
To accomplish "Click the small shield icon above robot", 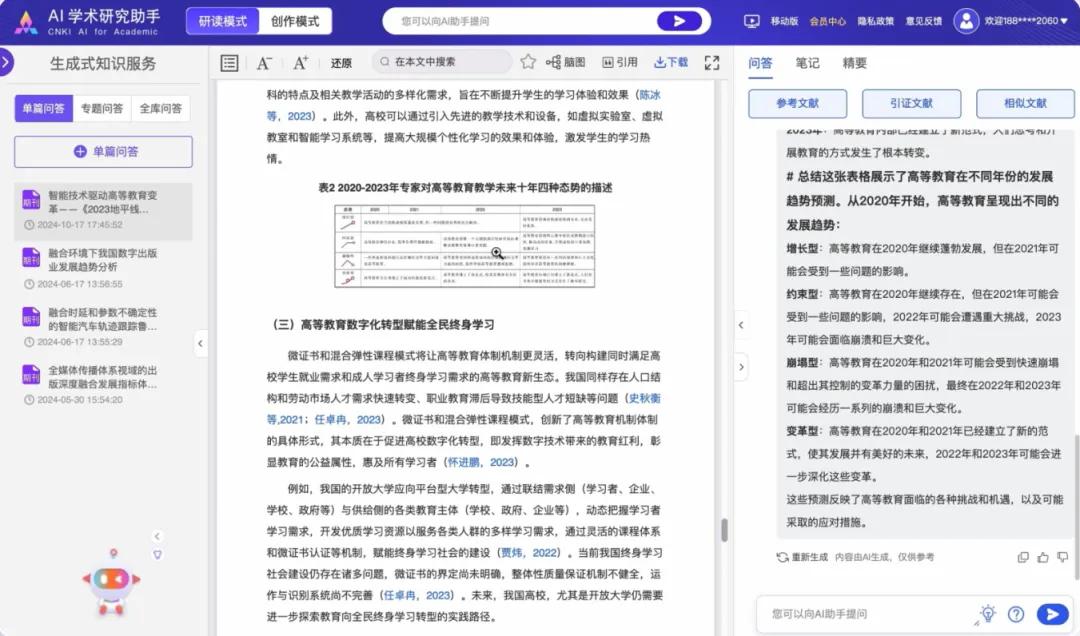I will (157, 554).
